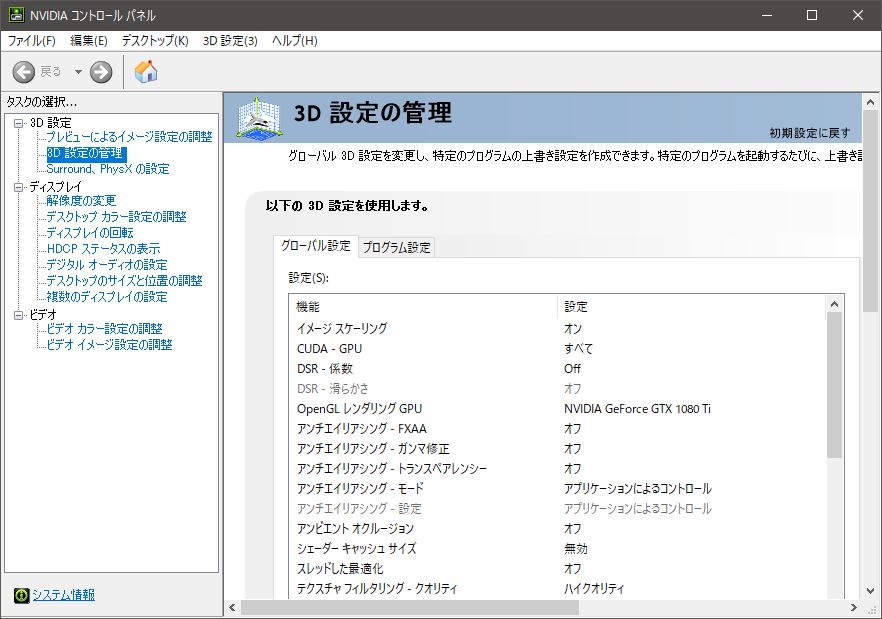Click the forward arrow navigation icon
Image resolution: width=882 pixels, height=619 pixels.
click(101, 72)
